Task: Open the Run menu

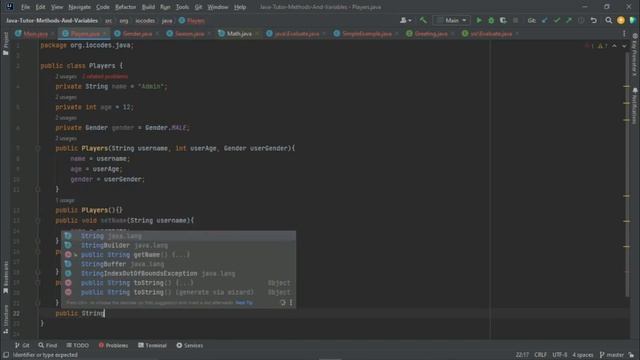Action: 165,7
